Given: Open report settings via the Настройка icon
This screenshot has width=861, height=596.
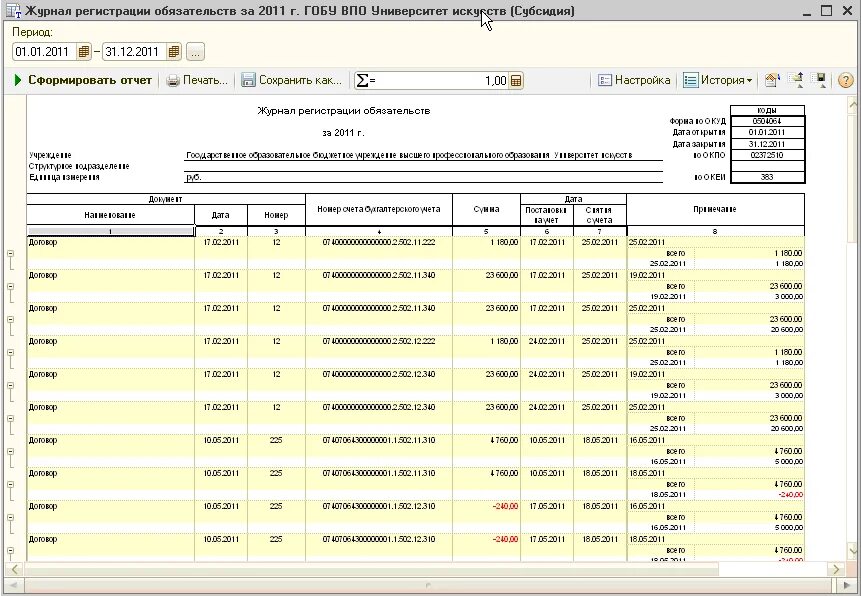Looking at the screenshot, I should [604, 80].
